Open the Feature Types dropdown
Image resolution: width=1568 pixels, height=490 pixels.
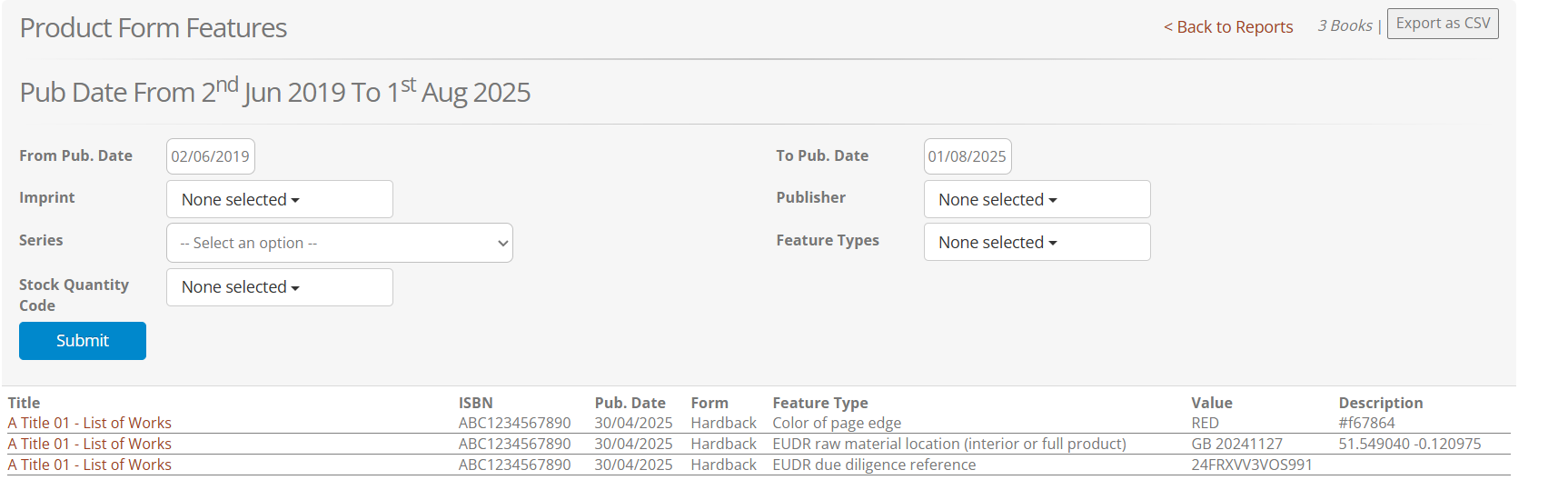click(1037, 242)
